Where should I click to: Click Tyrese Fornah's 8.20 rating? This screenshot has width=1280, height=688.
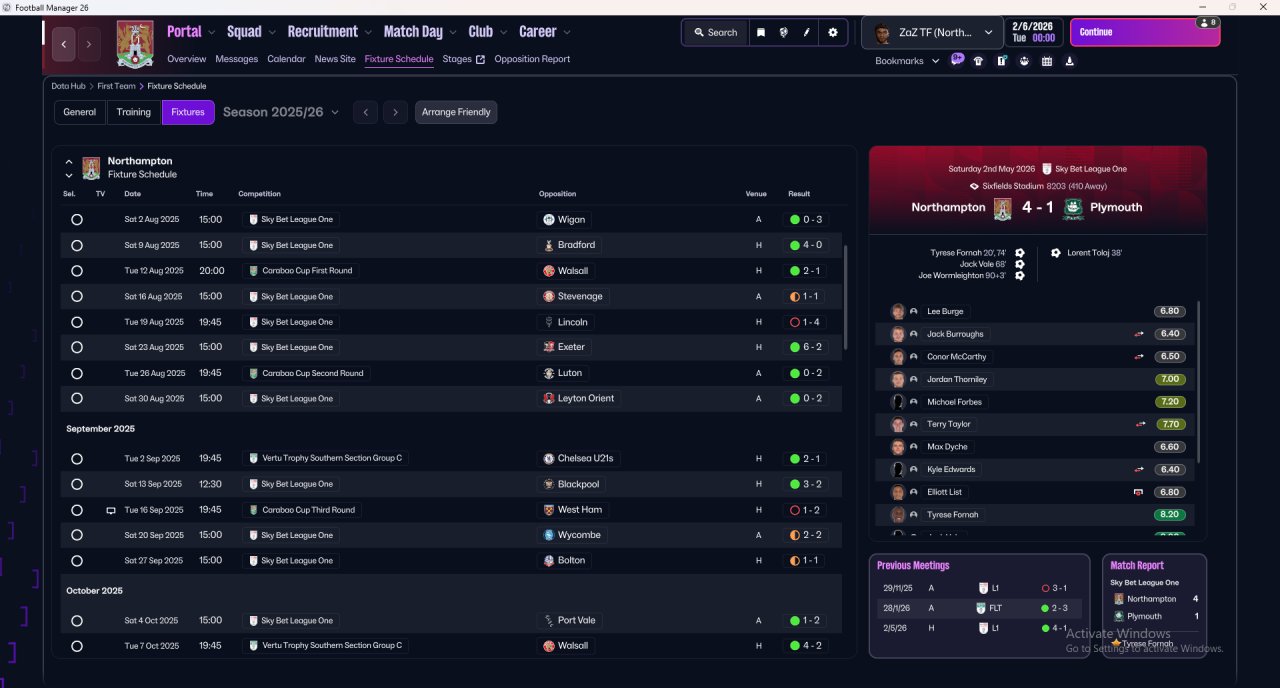pyautogui.click(x=1169, y=515)
